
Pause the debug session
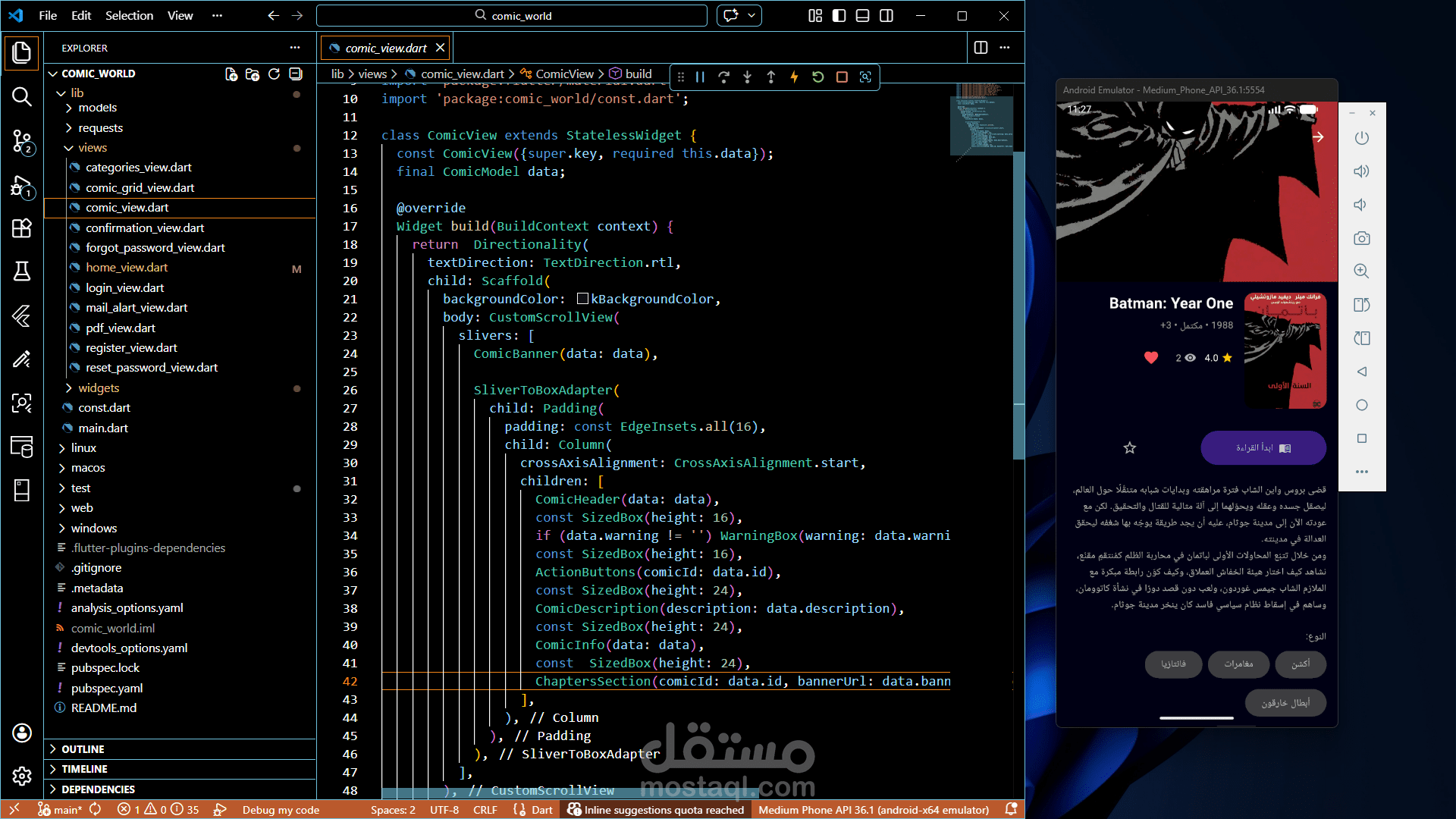(x=700, y=77)
